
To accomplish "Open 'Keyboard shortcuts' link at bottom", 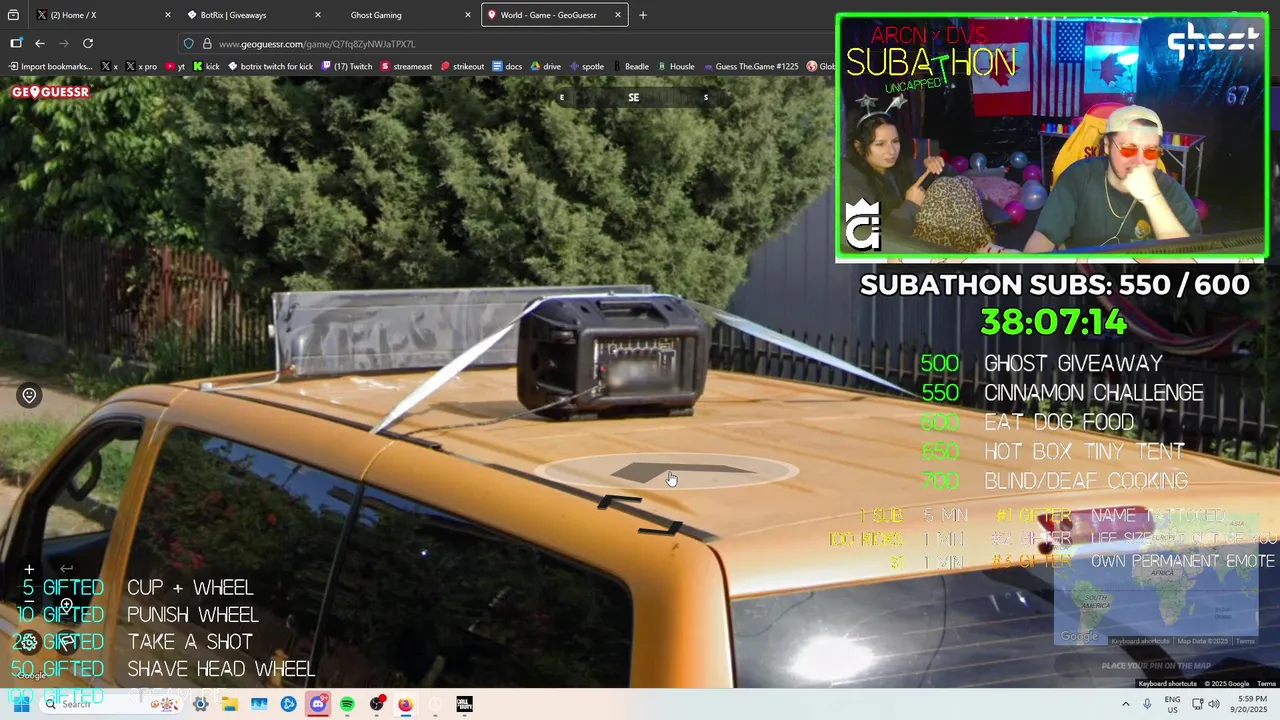I will (x=1167, y=684).
